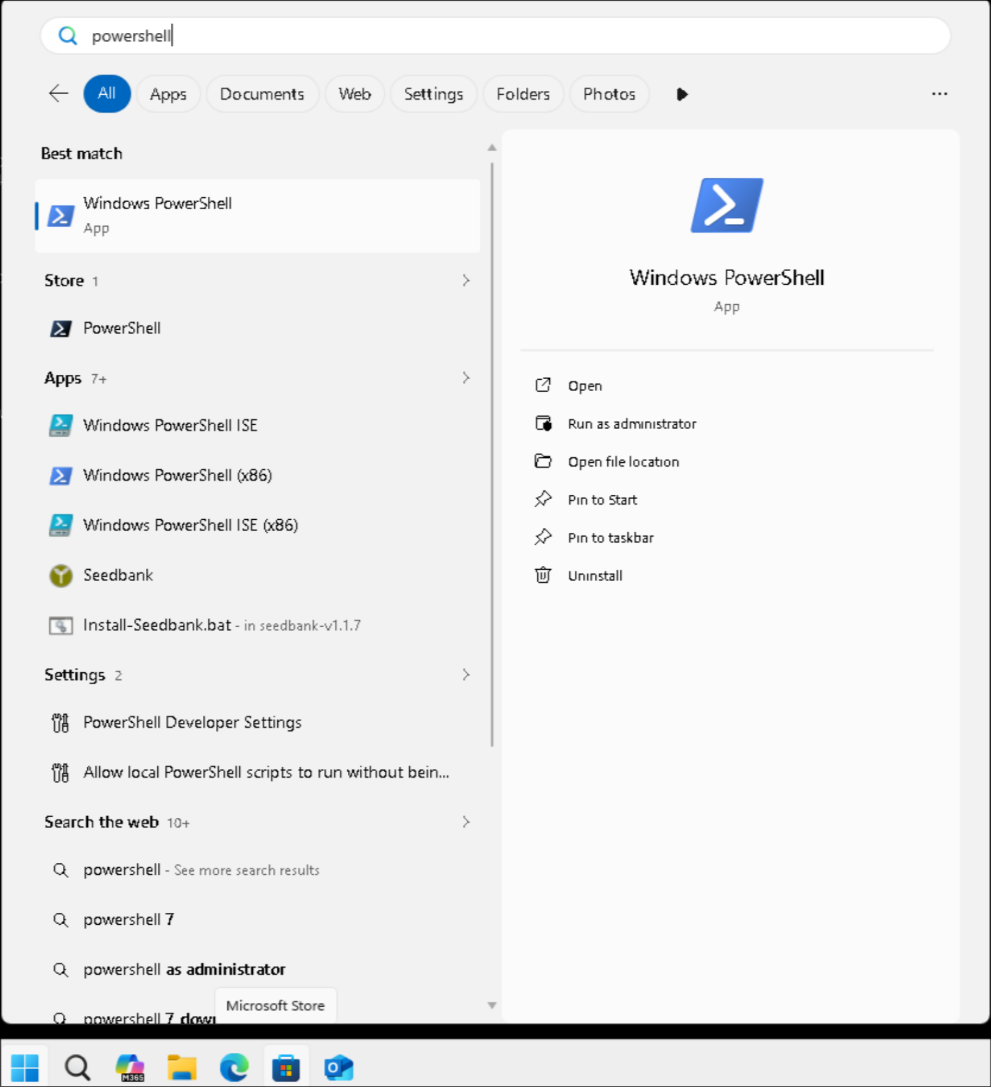Click 'Allow local PowerShell scripts to run' text
Image resolution: width=991 pixels, height=1087 pixels.
pyautogui.click(x=266, y=772)
